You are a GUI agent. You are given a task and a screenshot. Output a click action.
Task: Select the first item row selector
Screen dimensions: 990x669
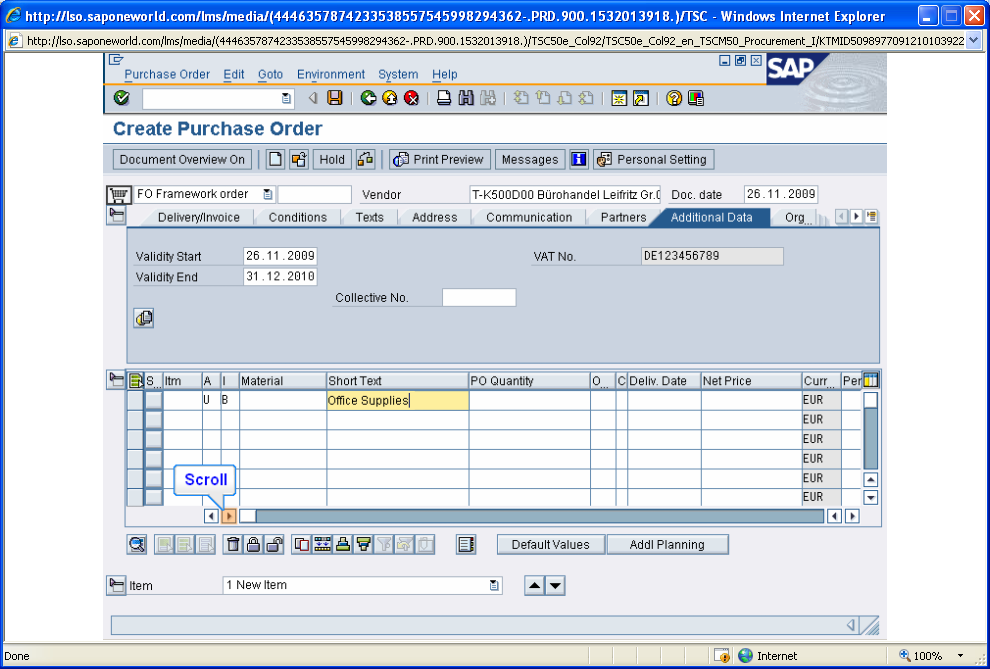click(135, 400)
